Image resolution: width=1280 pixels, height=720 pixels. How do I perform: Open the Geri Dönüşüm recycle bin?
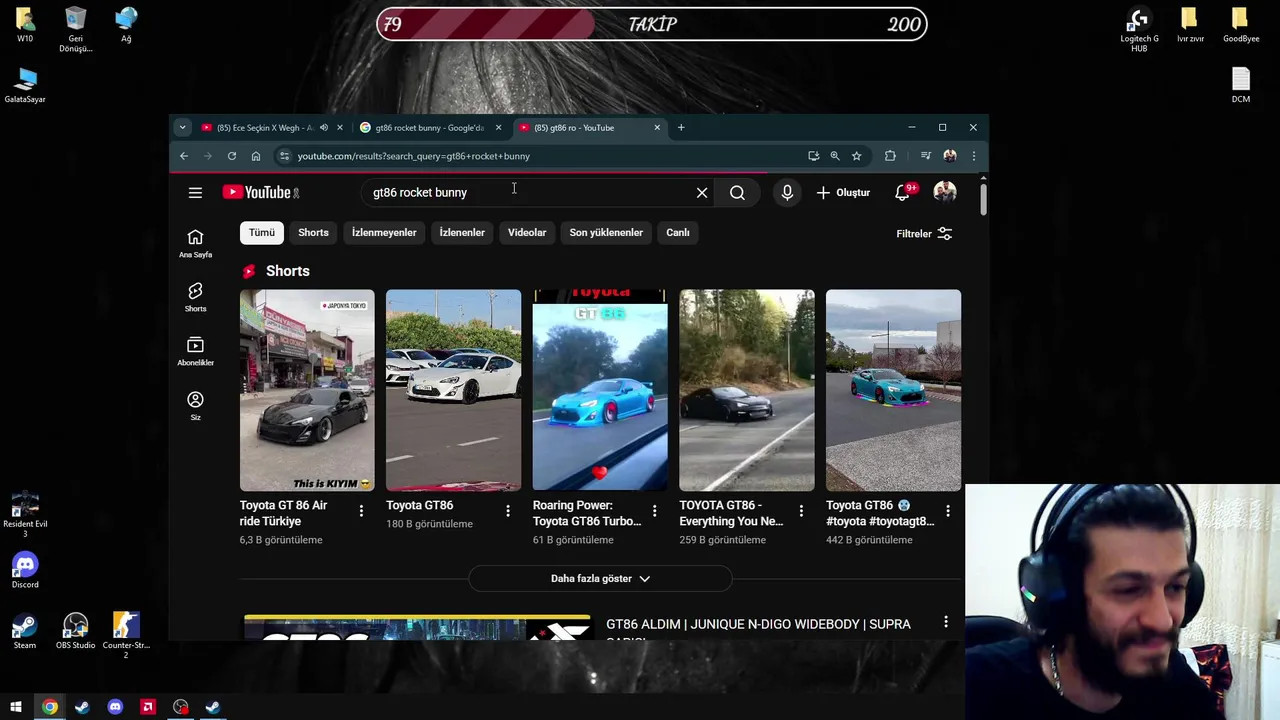[75, 30]
